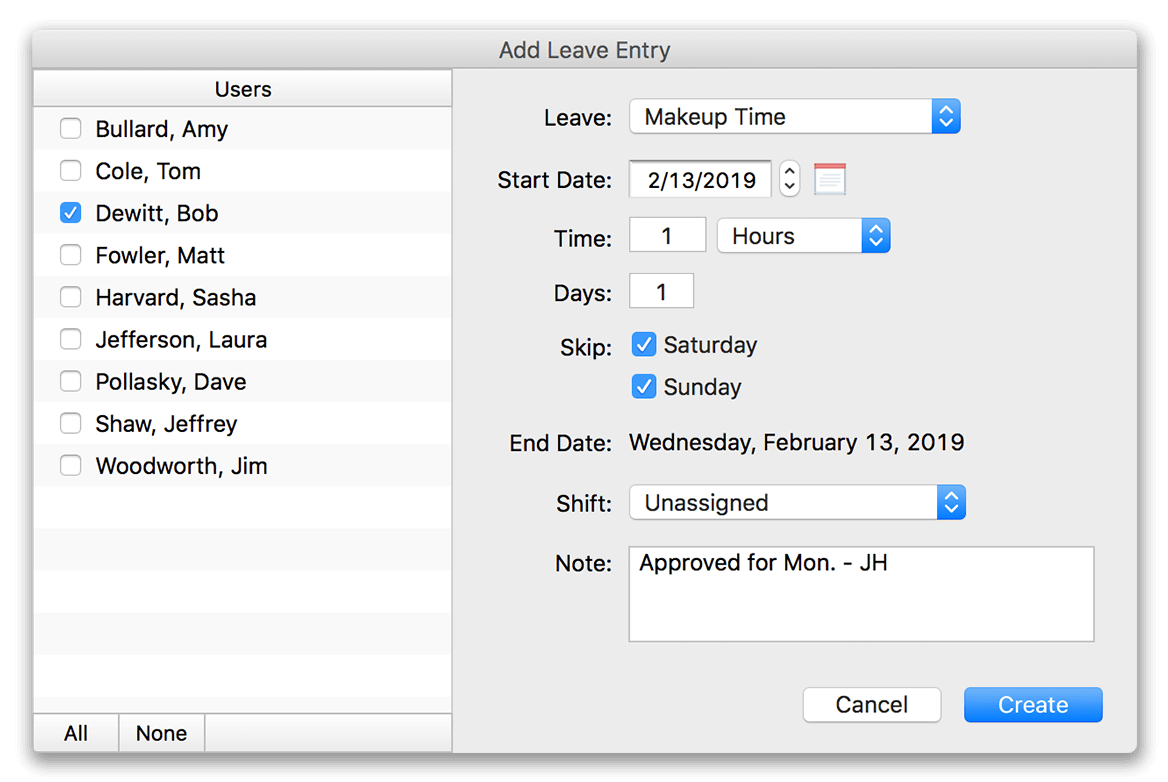Uncheck Dewitt, Bob in the Users list
Screen dimensions: 1168x782
[x=70, y=212]
